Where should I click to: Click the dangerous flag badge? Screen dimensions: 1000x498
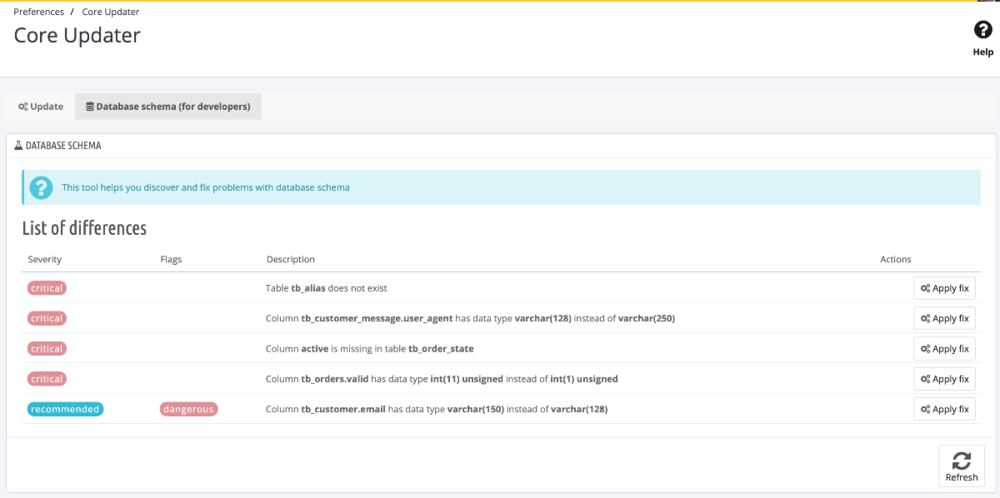pos(189,409)
